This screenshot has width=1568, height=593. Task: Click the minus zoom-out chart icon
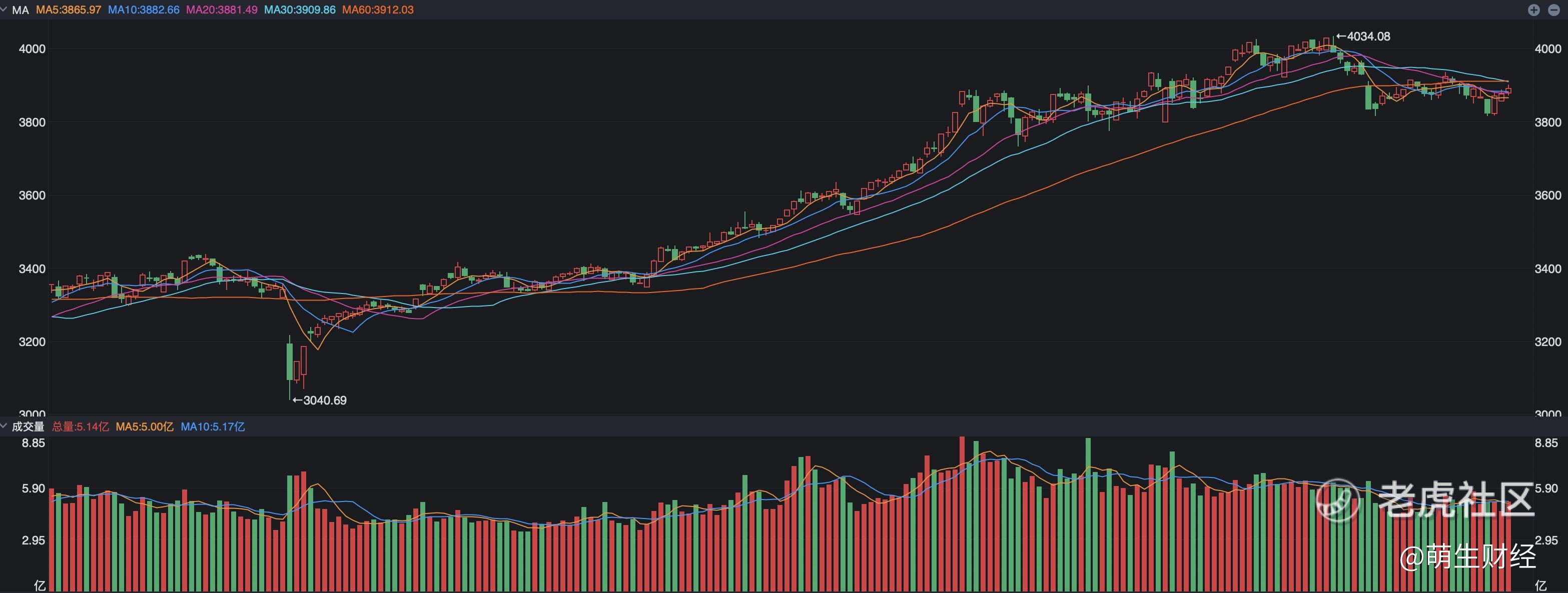pos(1554,9)
